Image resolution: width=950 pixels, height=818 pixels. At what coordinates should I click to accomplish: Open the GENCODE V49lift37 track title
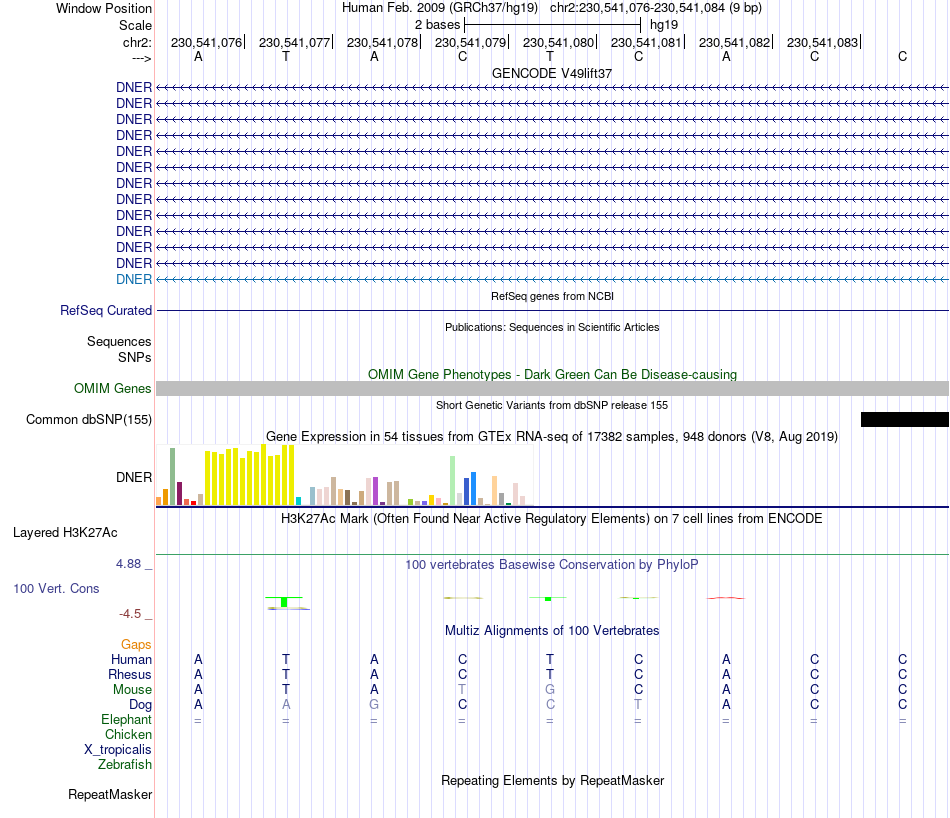tap(552, 73)
